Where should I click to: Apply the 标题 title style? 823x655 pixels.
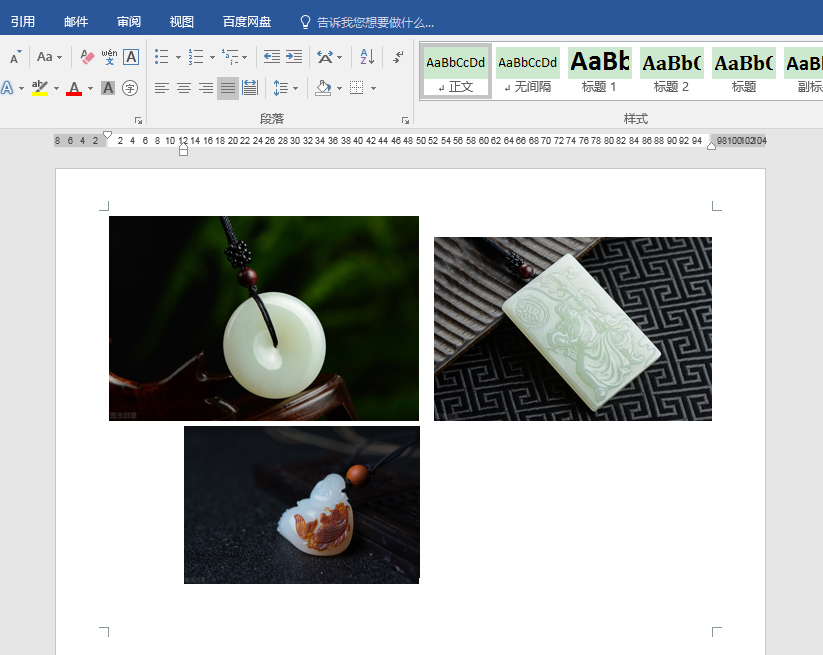(x=744, y=71)
